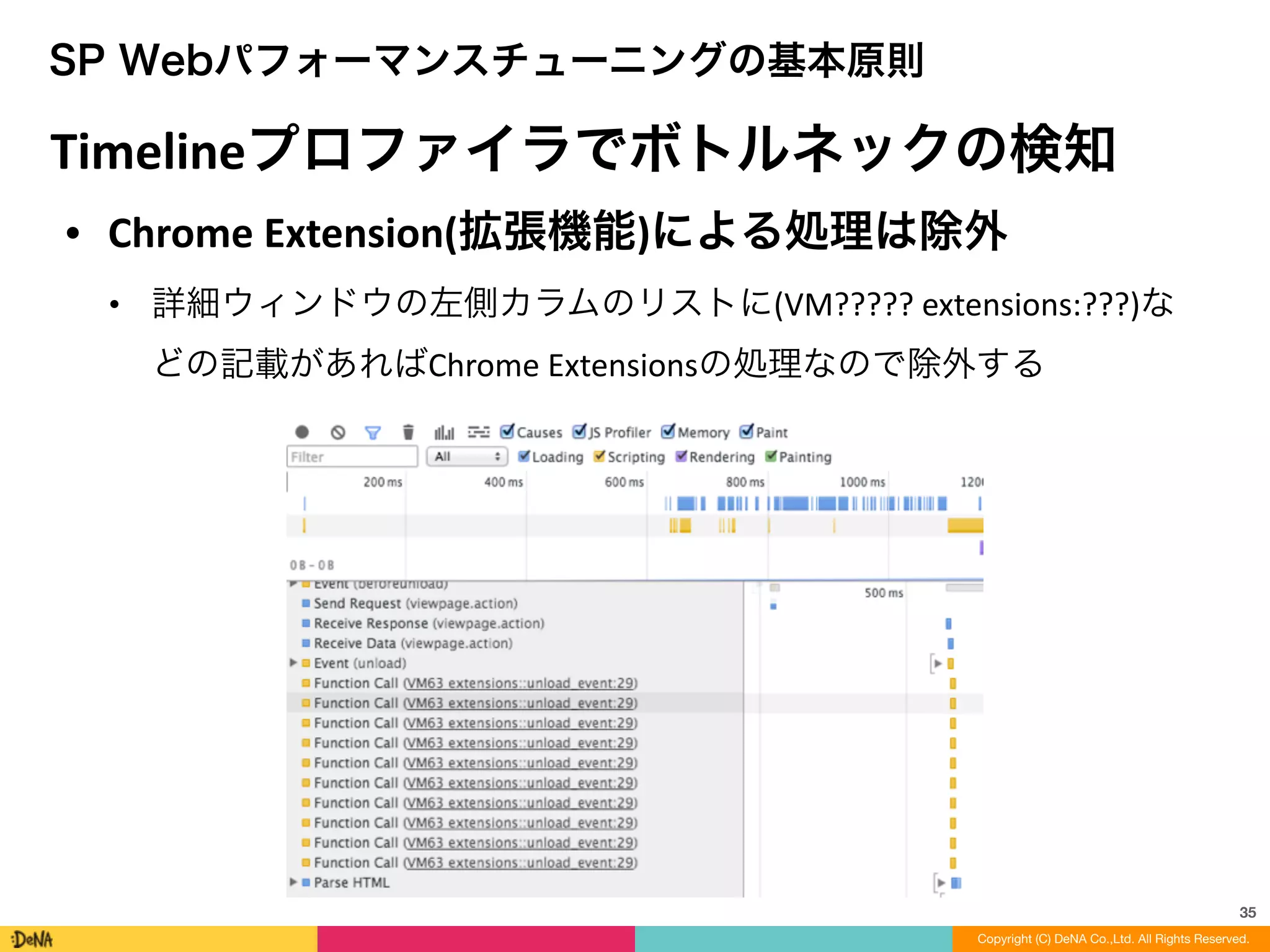
Task: Click the blue square icon beside Send Request
Action: pyautogui.click(x=306, y=603)
